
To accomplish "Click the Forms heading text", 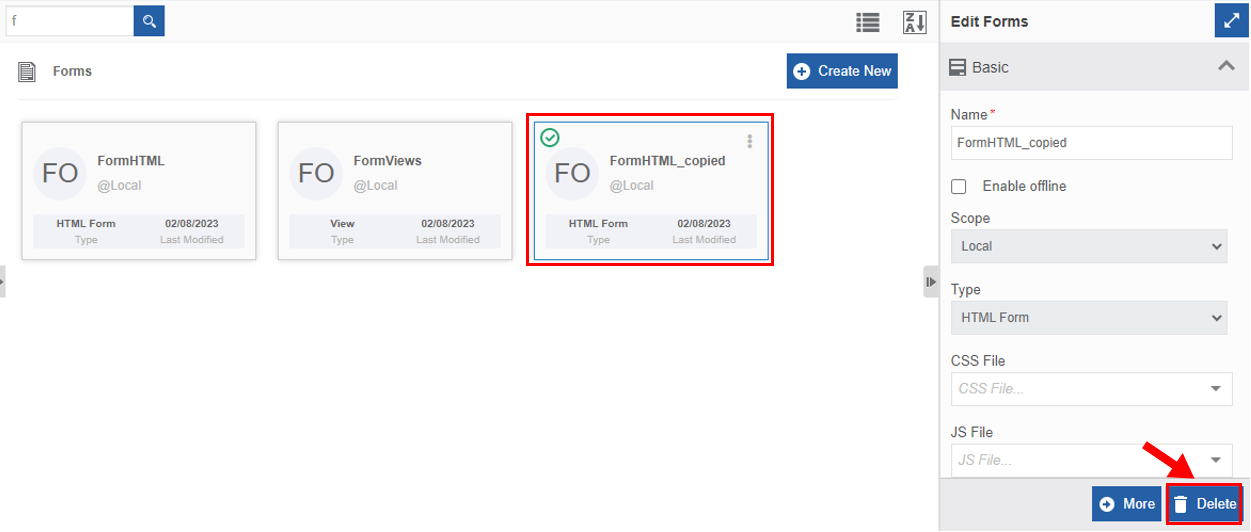I will click(72, 72).
